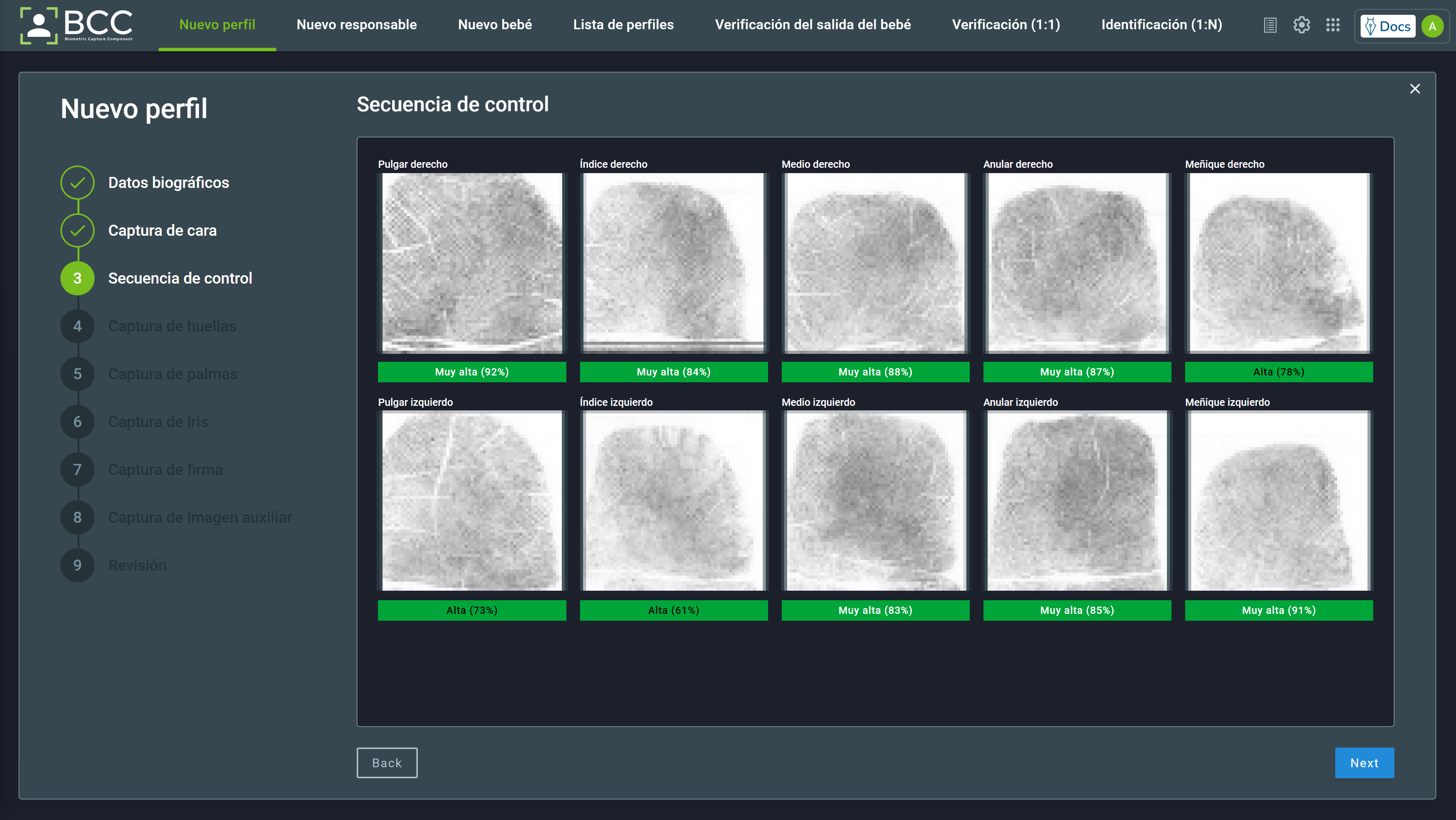Click the step 3 circle icon
The height and width of the screenshot is (820, 1456).
click(x=77, y=278)
